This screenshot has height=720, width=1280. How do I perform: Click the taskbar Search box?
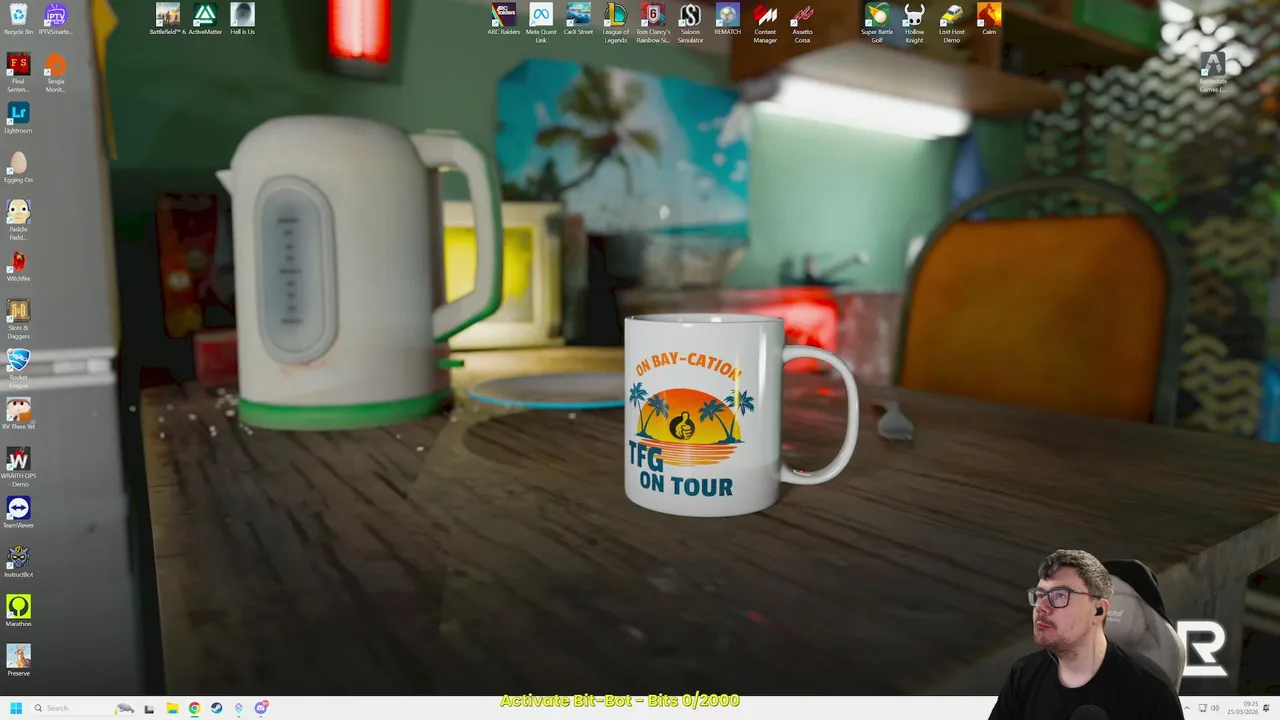click(x=83, y=708)
